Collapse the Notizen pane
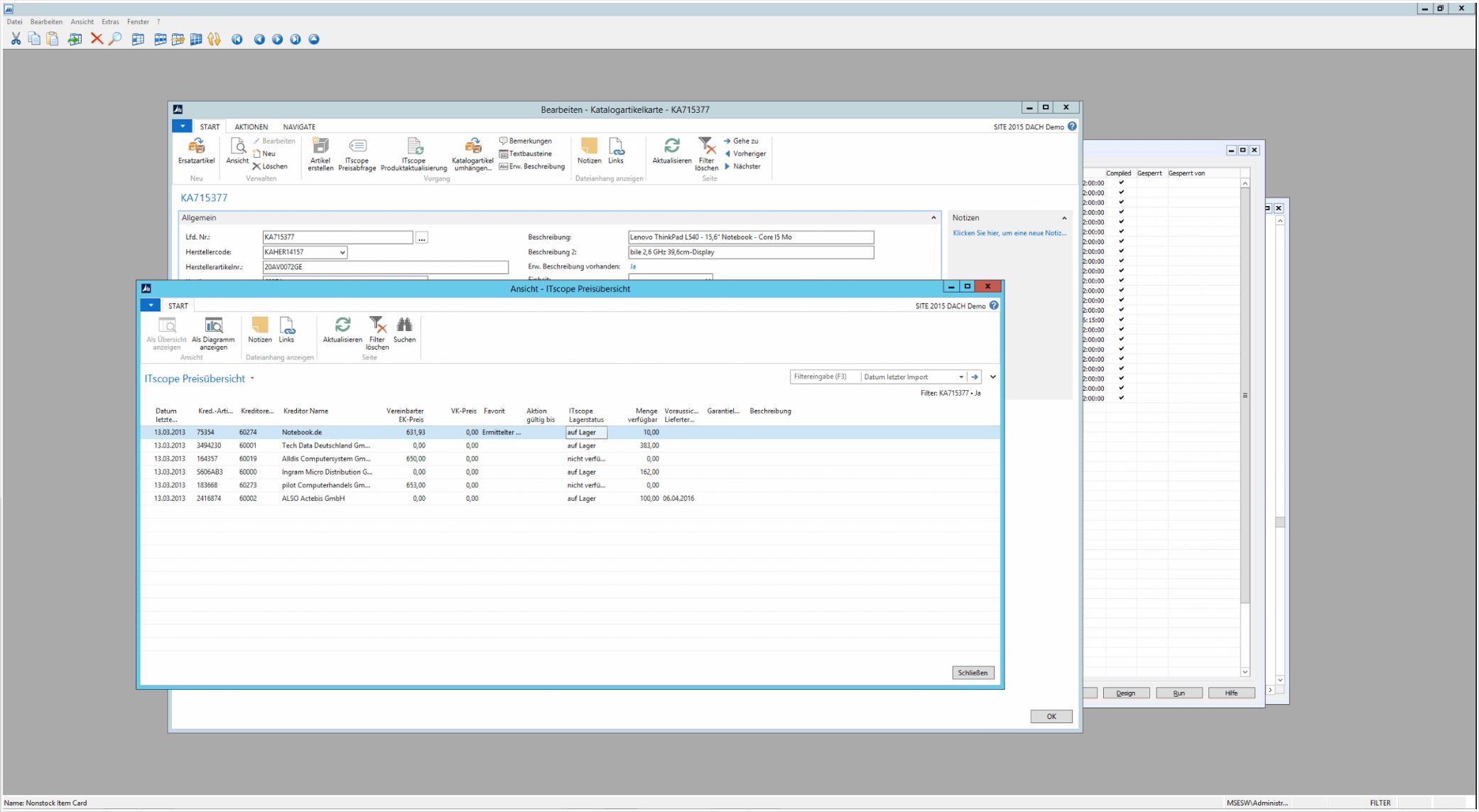The height and width of the screenshot is (812, 1479). (1064, 218)
